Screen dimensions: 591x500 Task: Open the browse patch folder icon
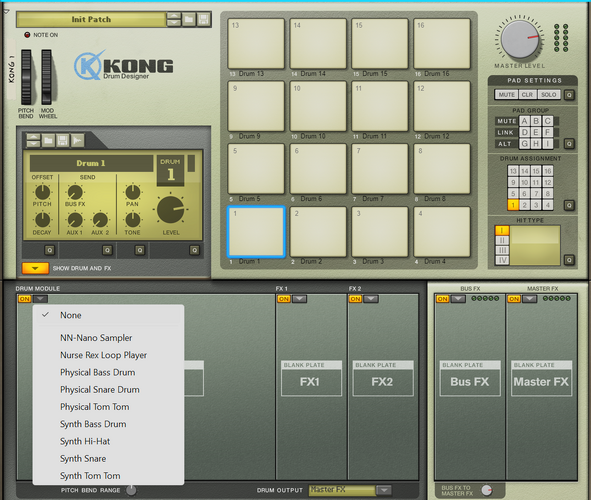[189, 19]
